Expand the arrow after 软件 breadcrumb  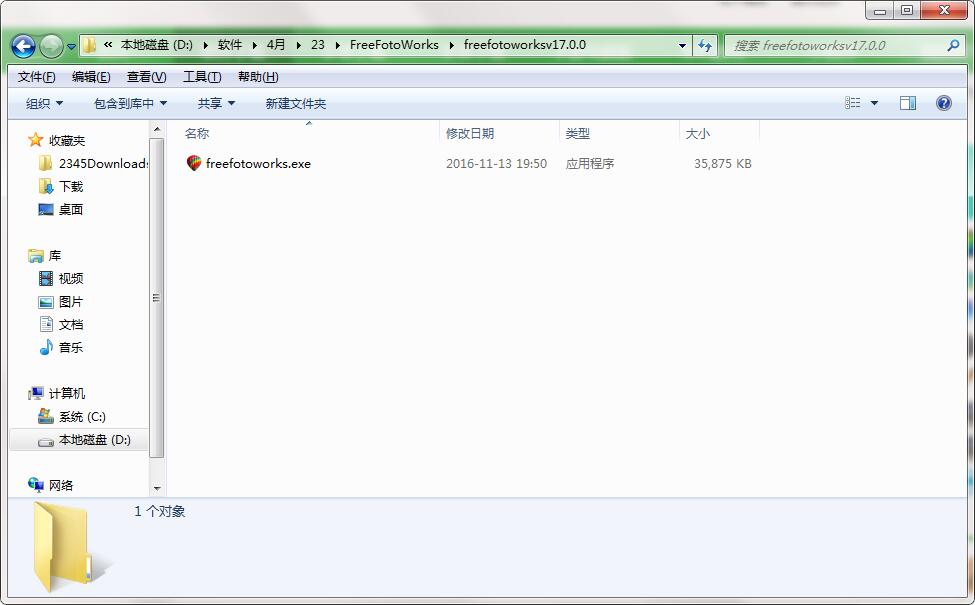254,45
